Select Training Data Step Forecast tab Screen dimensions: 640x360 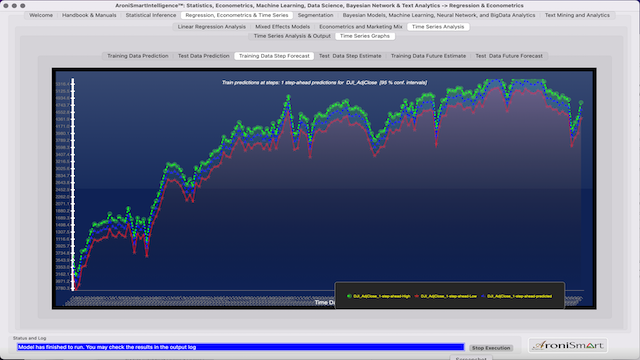coord(274,56)
